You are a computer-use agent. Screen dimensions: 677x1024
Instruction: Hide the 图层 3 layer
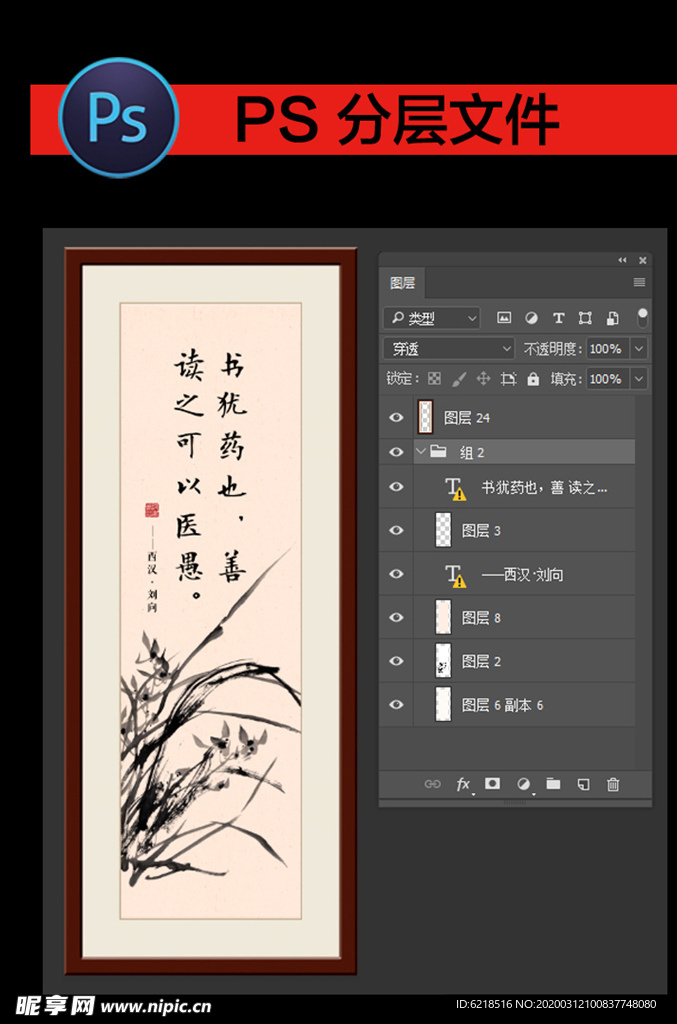(x=396, y=530)
